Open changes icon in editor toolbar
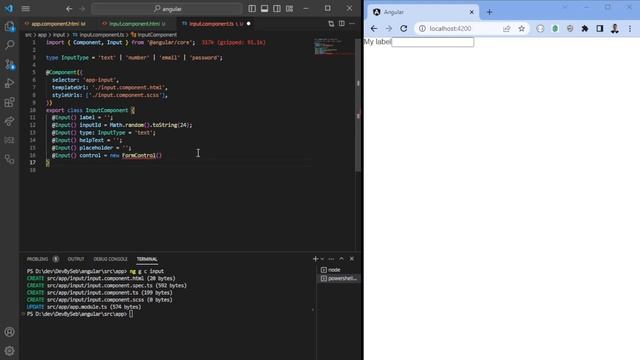The width and height of the screenshot is (640, 360). point(331,24)
